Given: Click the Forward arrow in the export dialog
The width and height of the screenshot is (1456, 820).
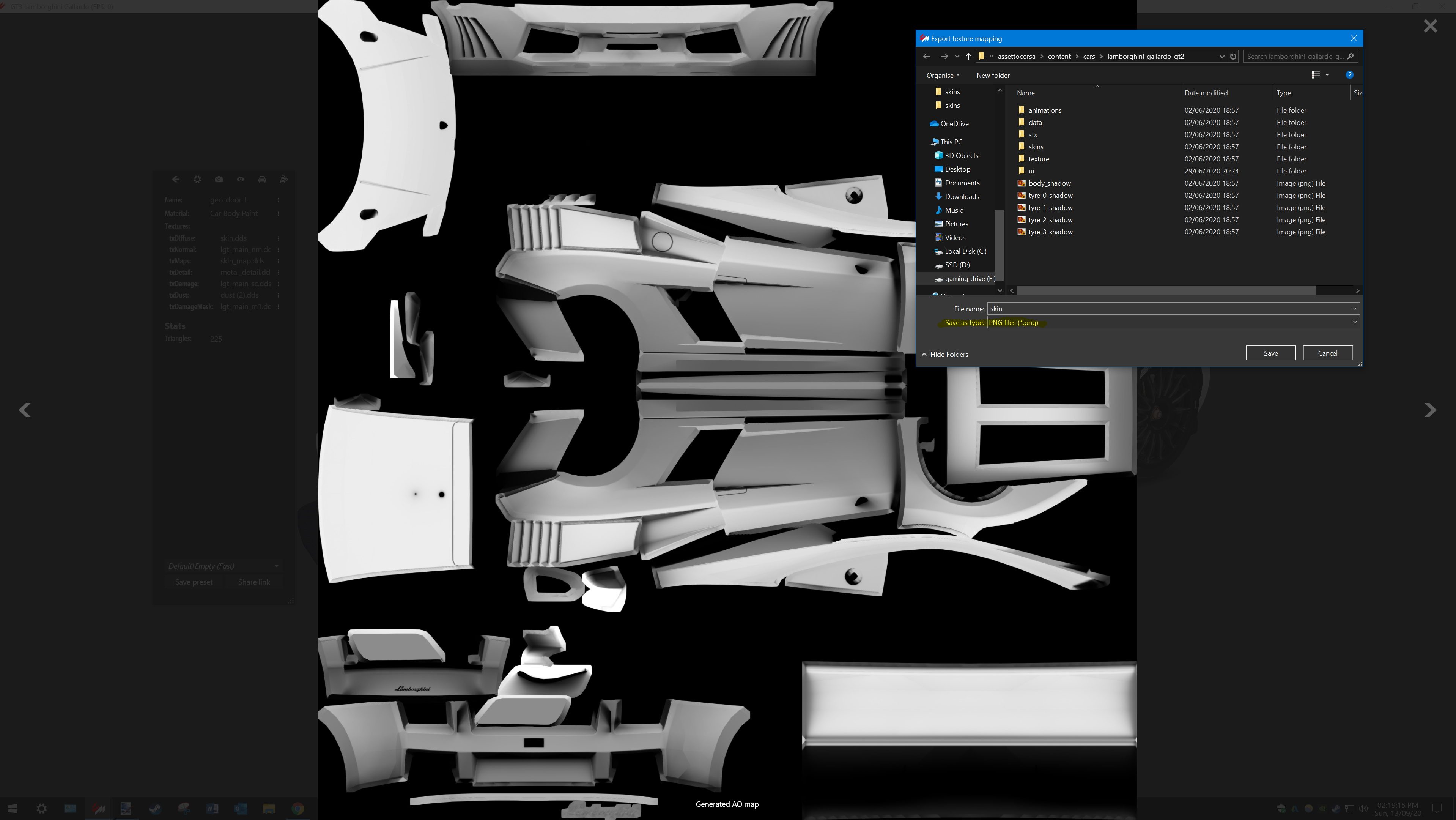Looking at the screenshot, I should 943,57.
